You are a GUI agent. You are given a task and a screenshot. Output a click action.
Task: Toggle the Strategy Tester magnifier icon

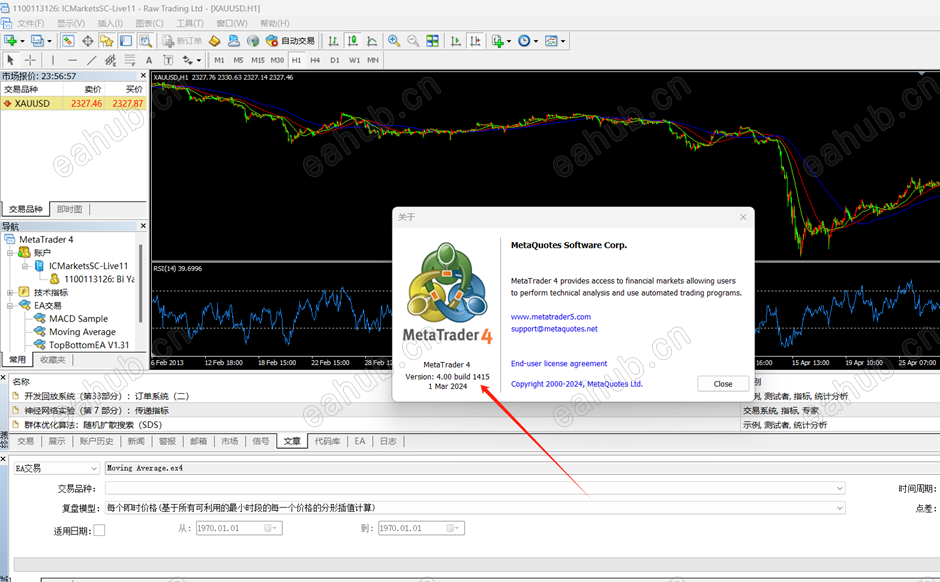tap(145, 41)
